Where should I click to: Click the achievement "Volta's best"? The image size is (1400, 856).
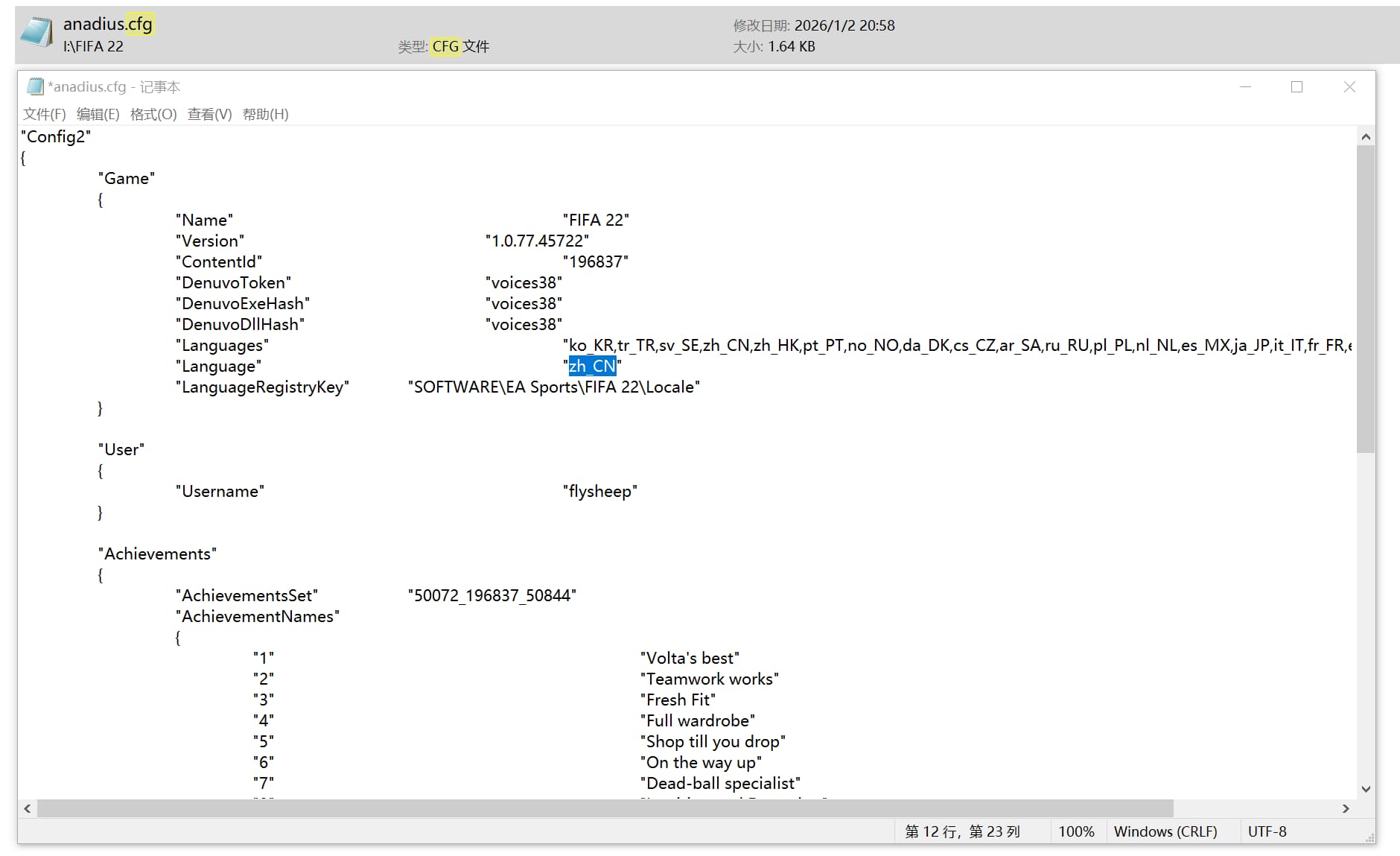click(690, 658)
